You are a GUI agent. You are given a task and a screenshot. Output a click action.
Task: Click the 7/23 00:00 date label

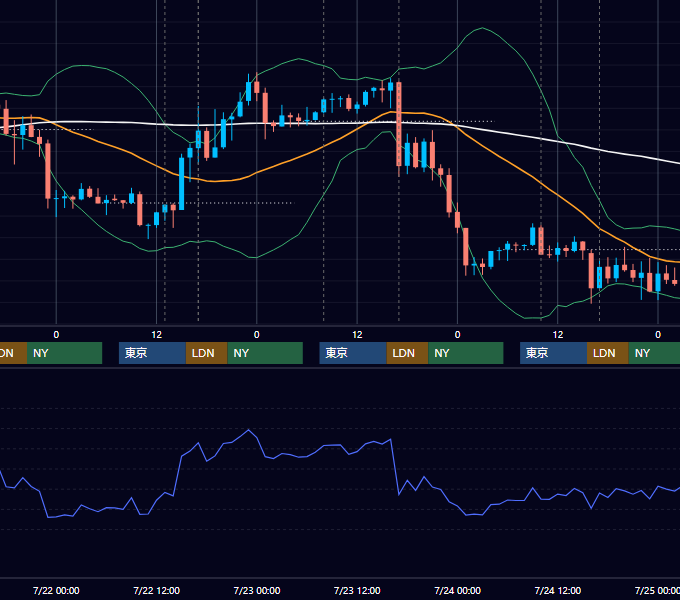257,590
